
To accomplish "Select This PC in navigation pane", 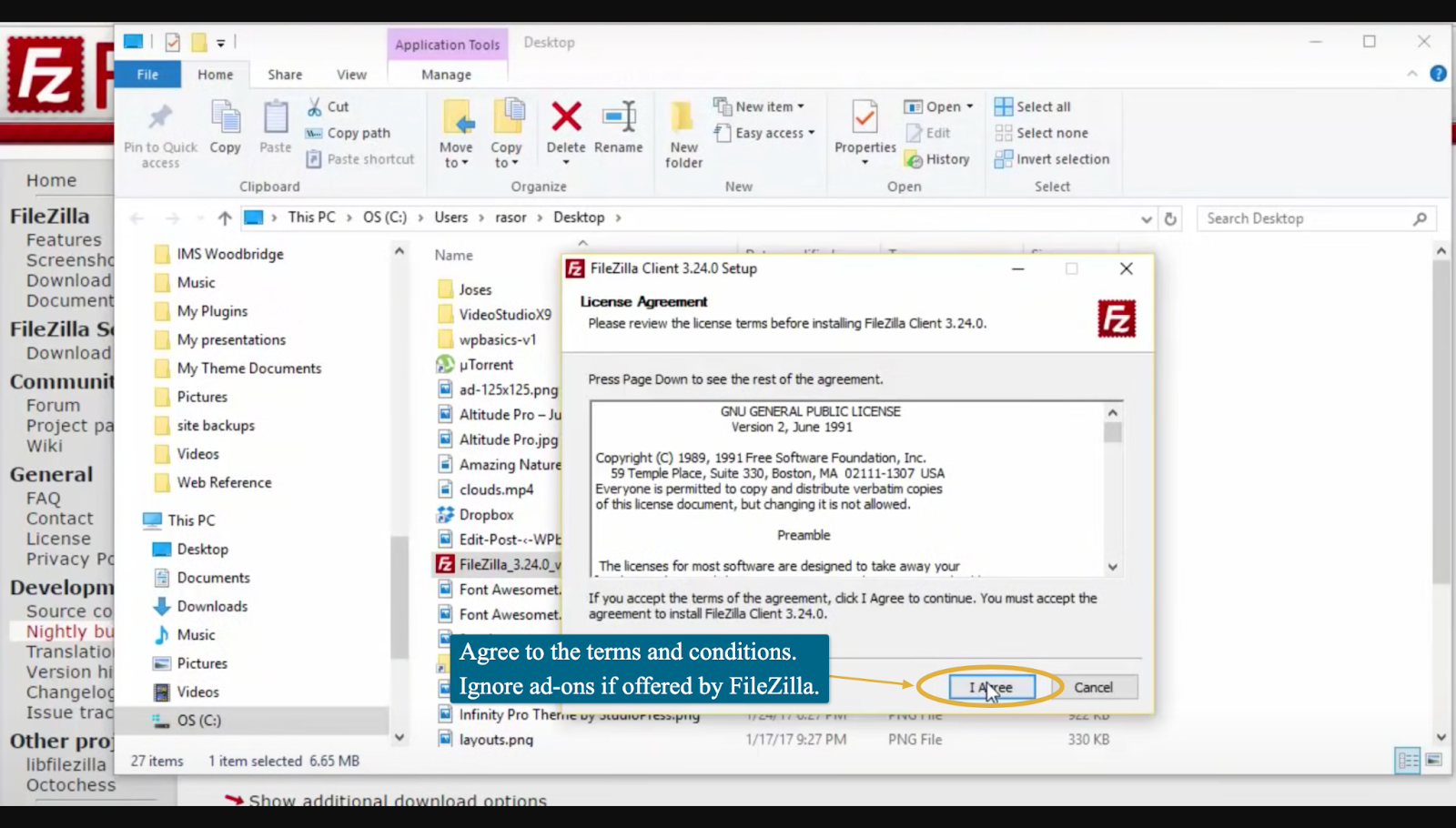I will [191, 520].
